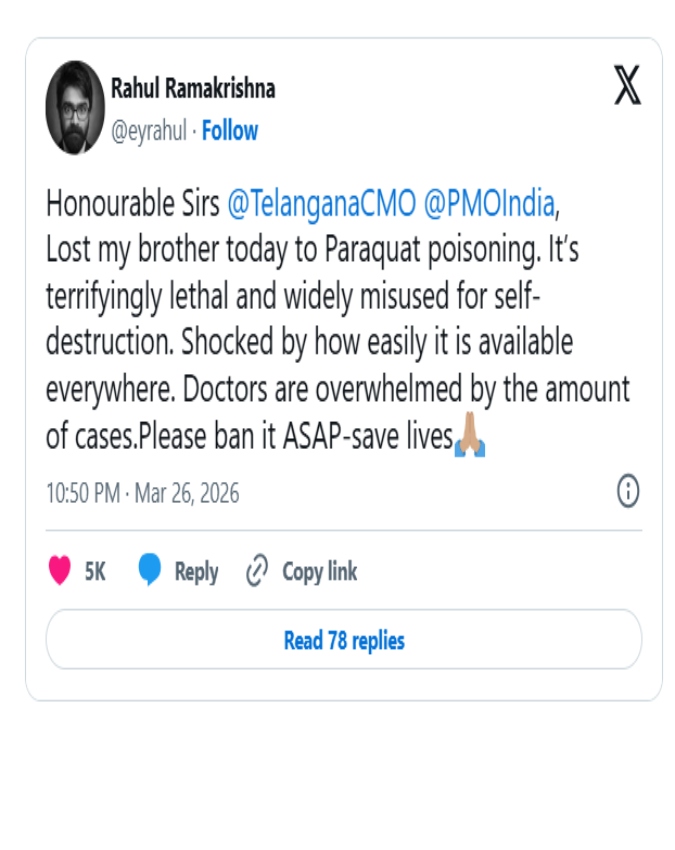Like the tweet with the heart icon
The image size is (675, 850).
[x=60, y=571]
